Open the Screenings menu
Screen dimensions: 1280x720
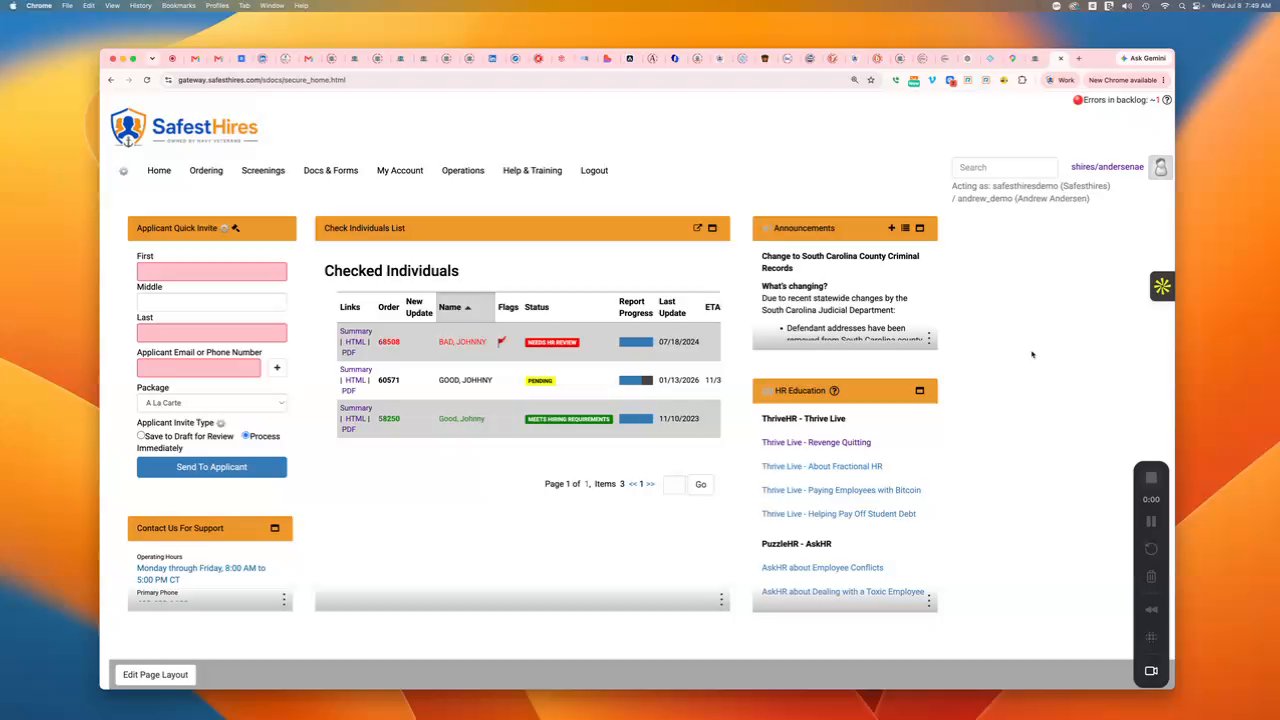tap(263, 171)
